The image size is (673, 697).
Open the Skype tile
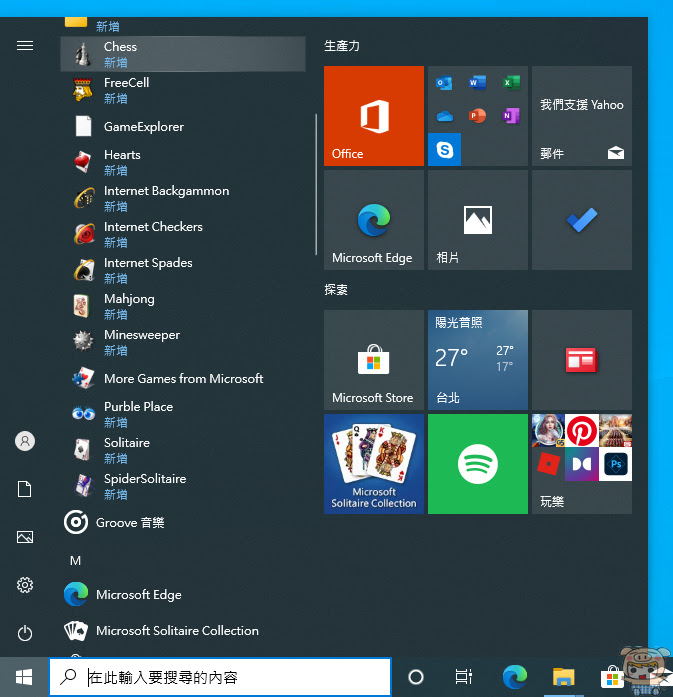[445, 149]
